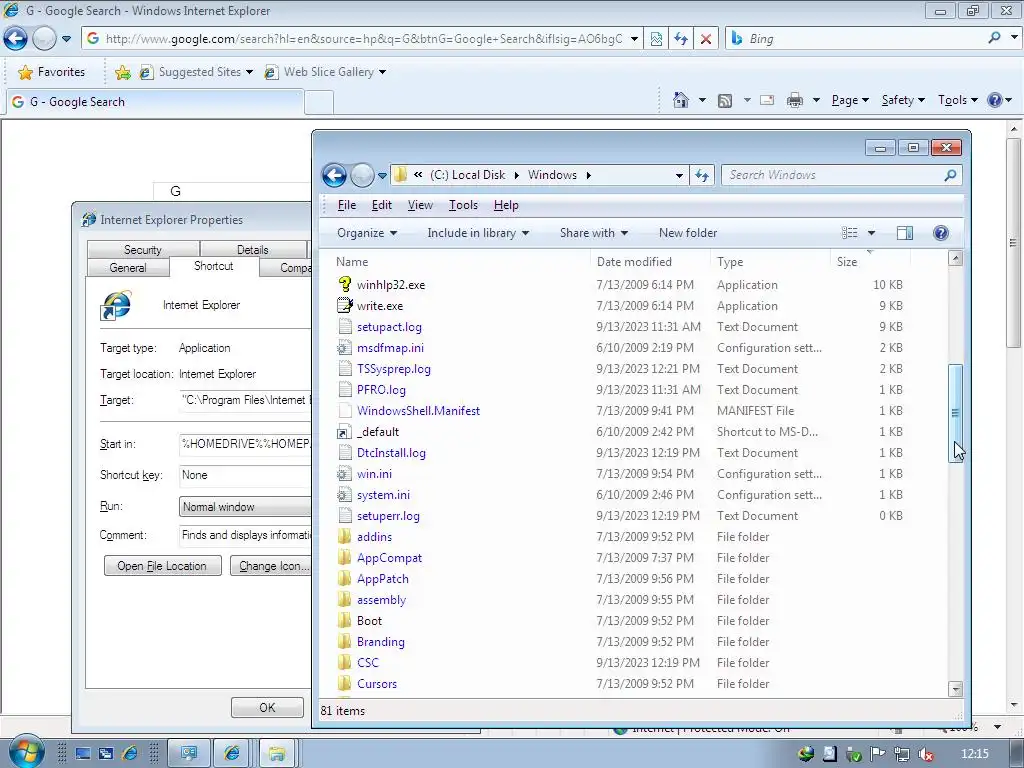Click New folder button

688,233
